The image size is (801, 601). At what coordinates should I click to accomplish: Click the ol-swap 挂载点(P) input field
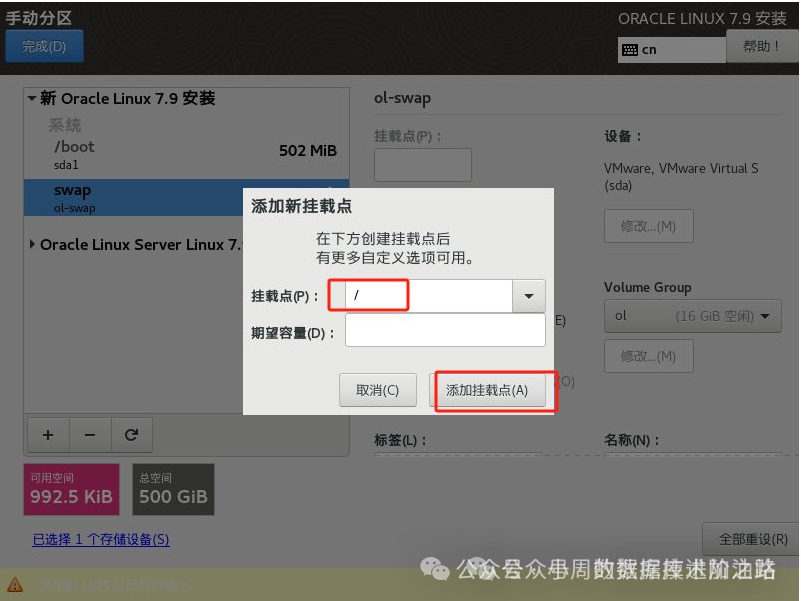(x=422, y=165)
